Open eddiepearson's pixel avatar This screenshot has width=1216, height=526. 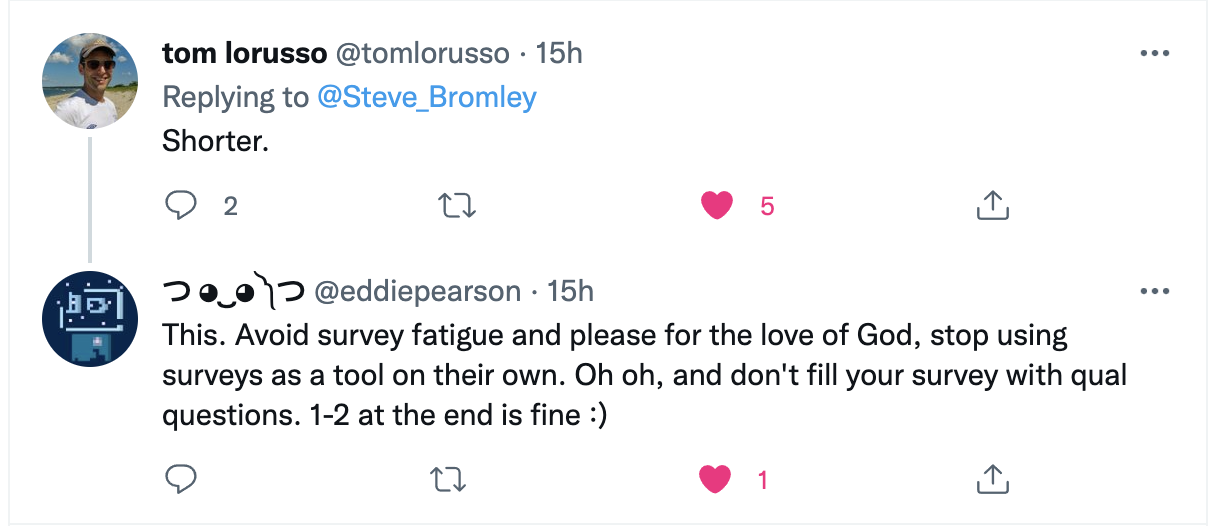[x=90, y=319]
